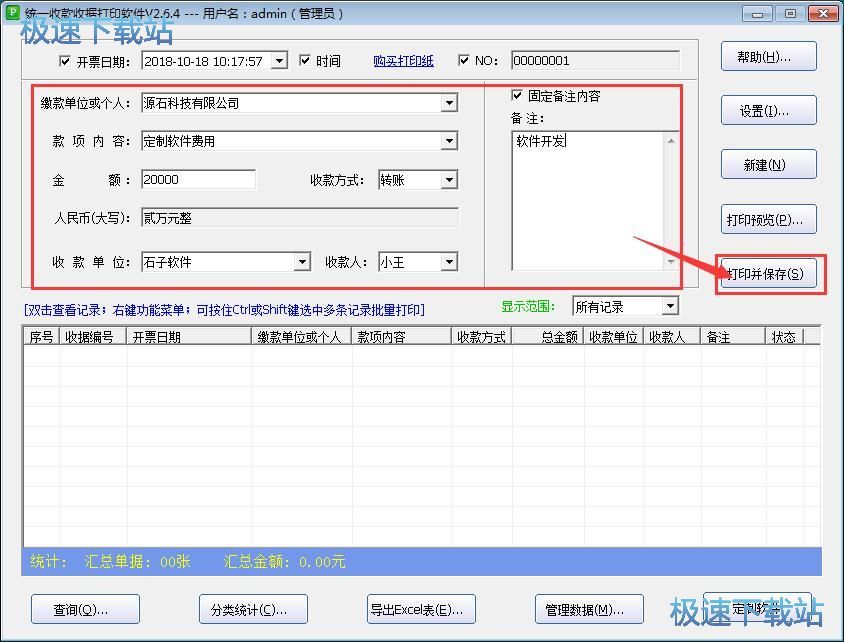The width and height of the screenshot is (844, 642).
Task: Sort by 序号 column header
Action: [41, 337]
